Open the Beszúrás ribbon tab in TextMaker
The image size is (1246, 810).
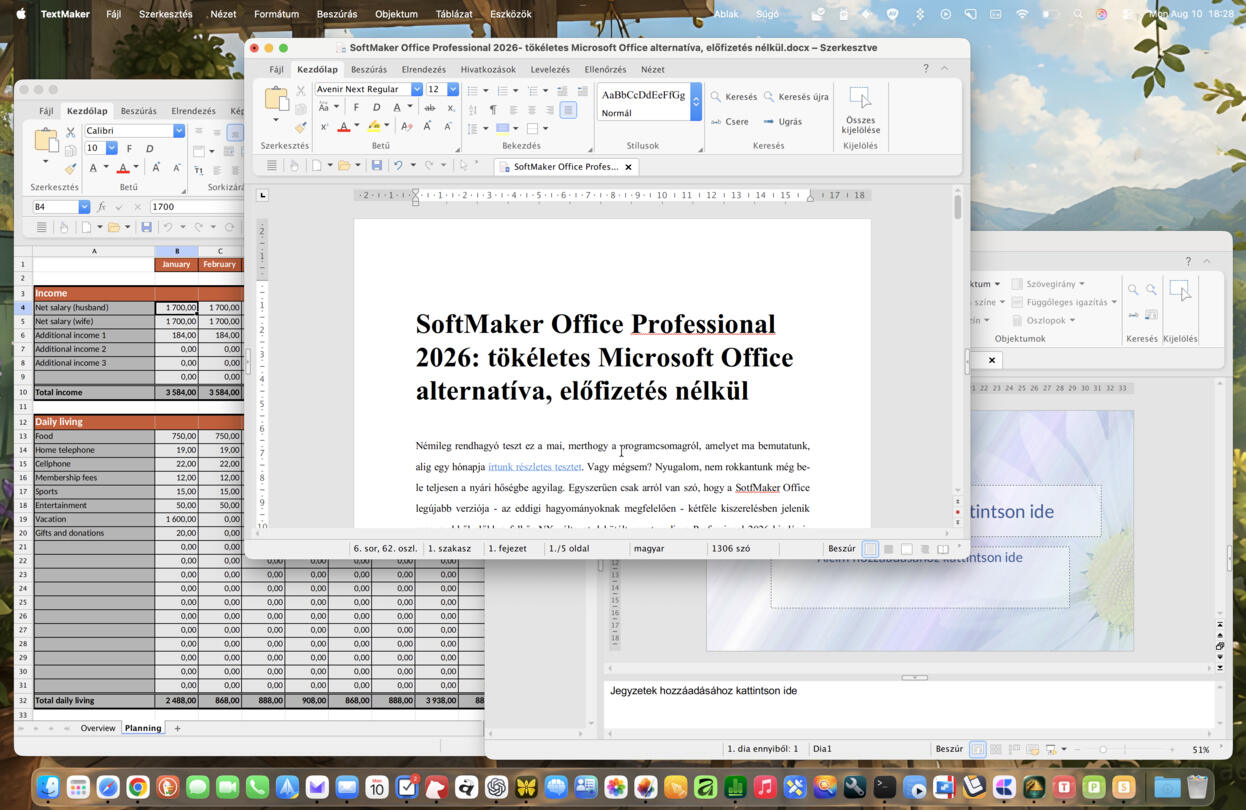coord(368,69)
